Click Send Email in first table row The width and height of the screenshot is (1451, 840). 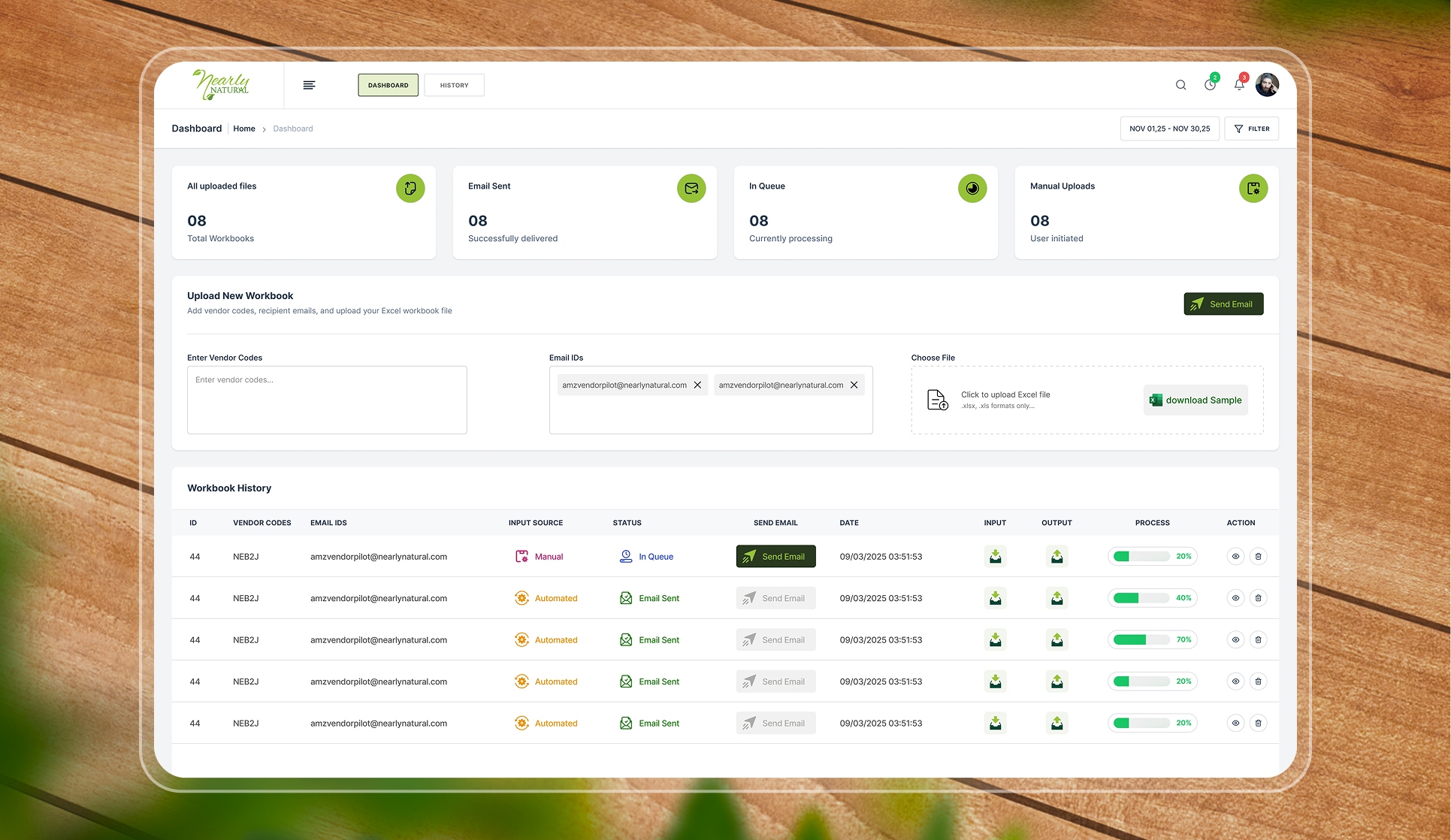[x=775, y=557]
